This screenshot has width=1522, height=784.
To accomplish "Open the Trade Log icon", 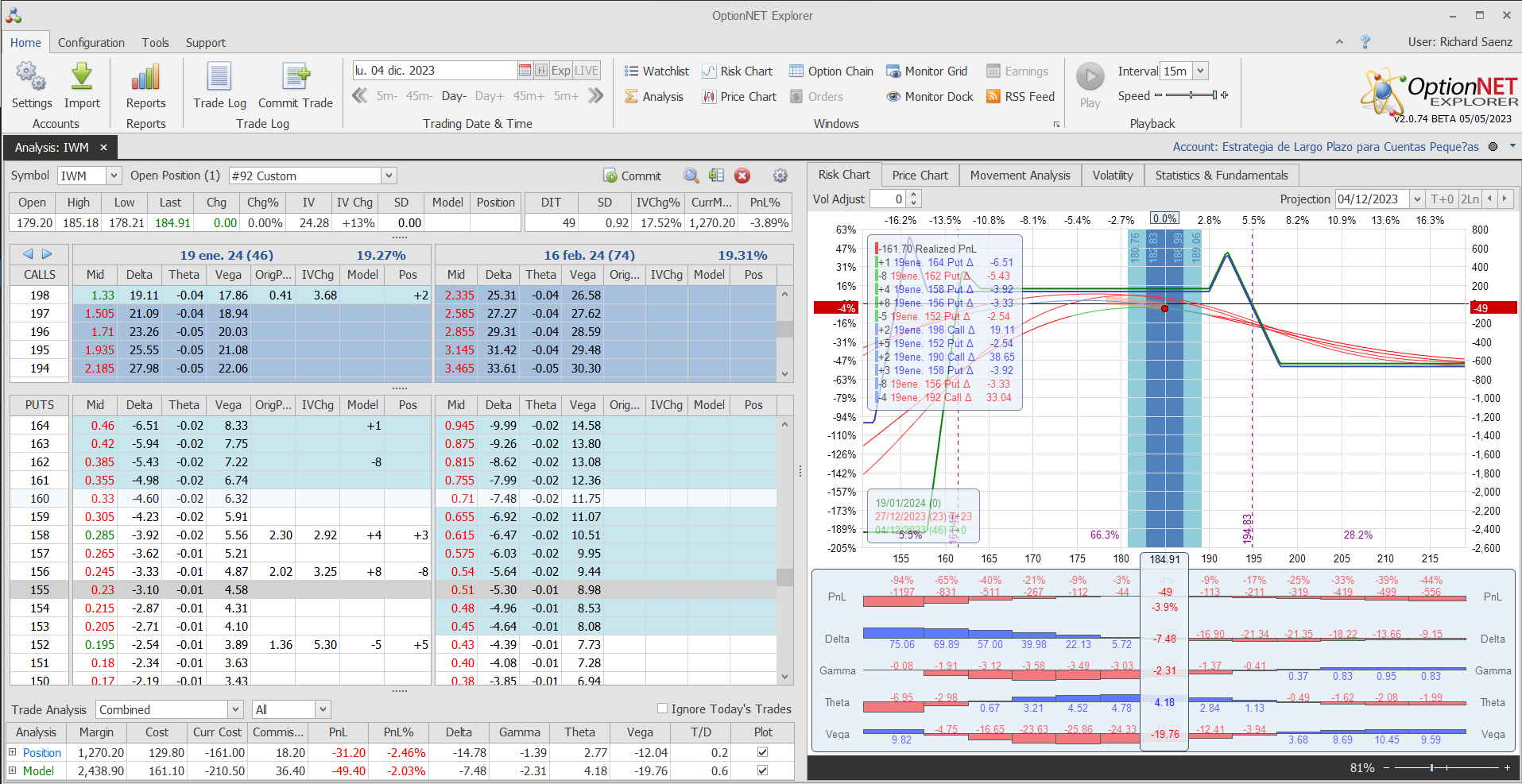I will pyautogui.click(x=219, y=78).
